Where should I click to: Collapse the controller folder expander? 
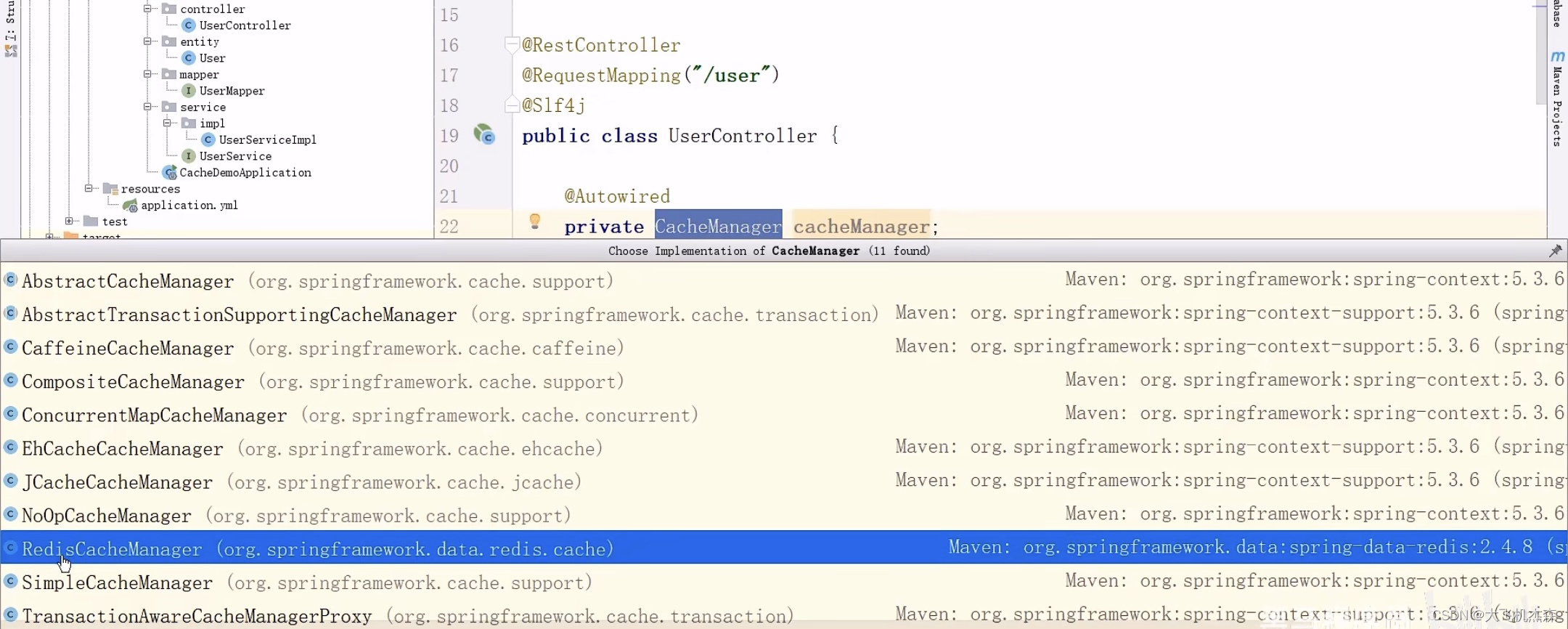point(147,9)
